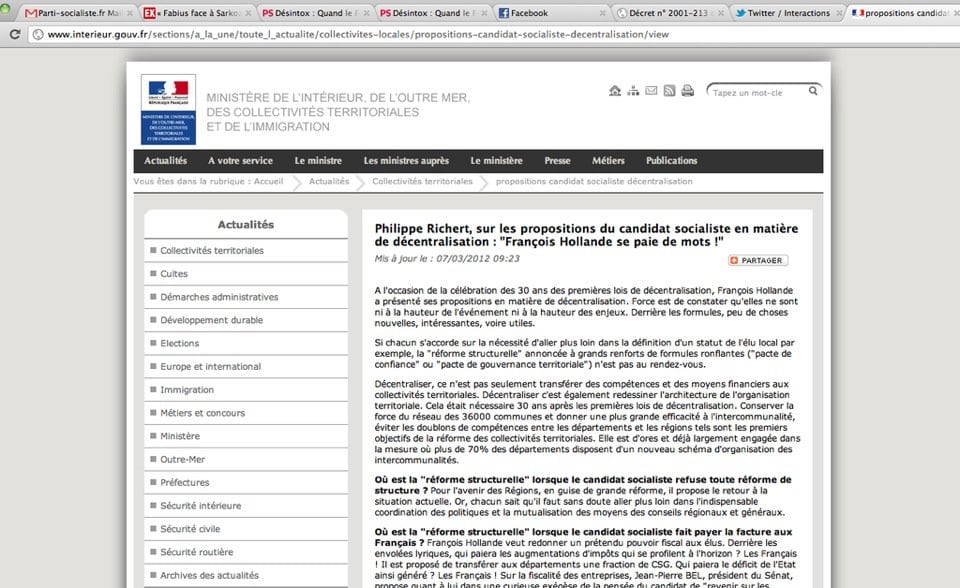Click the magnifying glass search icon

[x=813, y=91]
